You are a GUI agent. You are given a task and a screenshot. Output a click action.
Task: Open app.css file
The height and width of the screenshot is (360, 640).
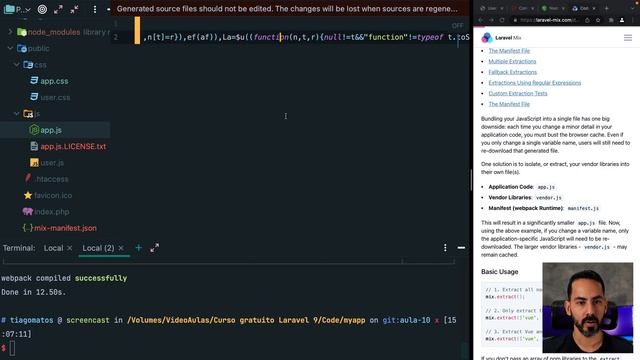pos(54,81)
